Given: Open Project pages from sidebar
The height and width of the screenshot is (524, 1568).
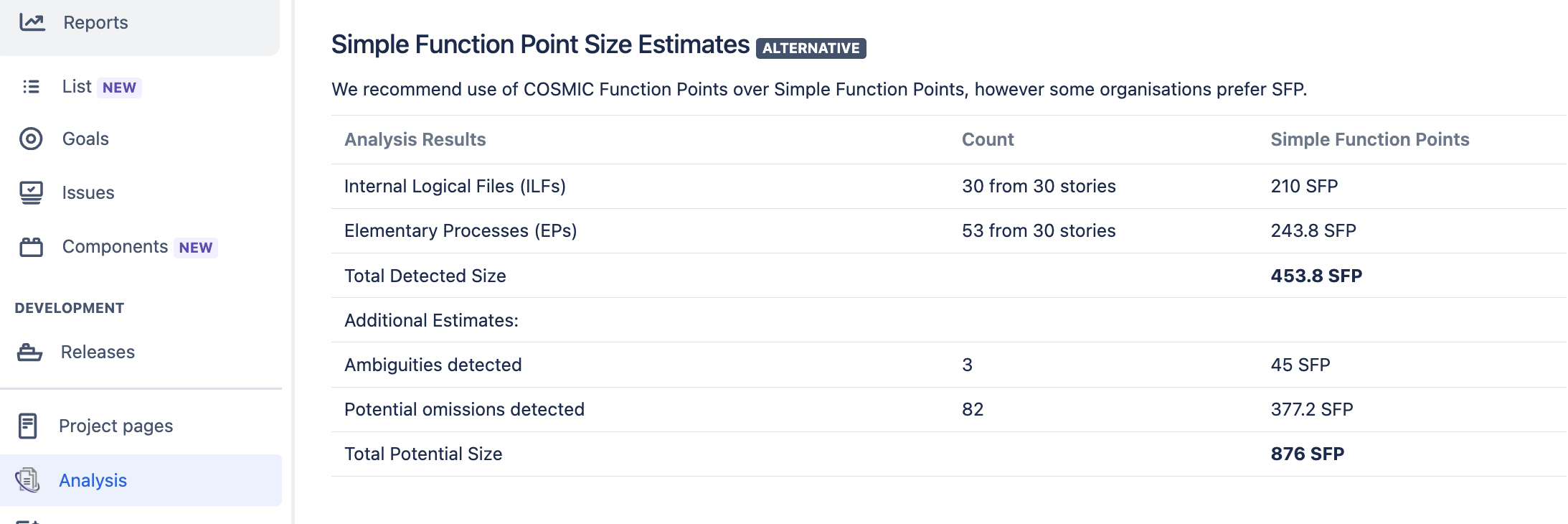Looking at the screenshot, I should coord(115,426).
